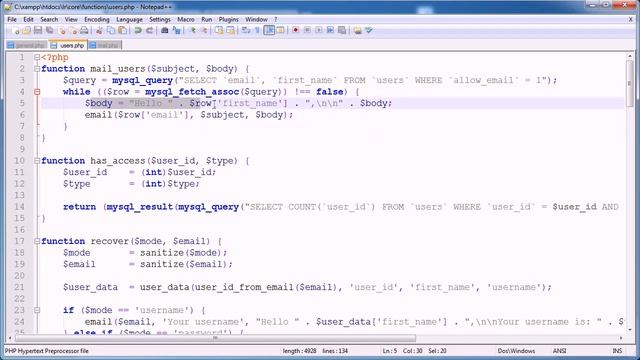Image resolution: width=640 pixels, height=360 pixels.
Task: Click the Open file folder icon
Action: pos(27,31)
